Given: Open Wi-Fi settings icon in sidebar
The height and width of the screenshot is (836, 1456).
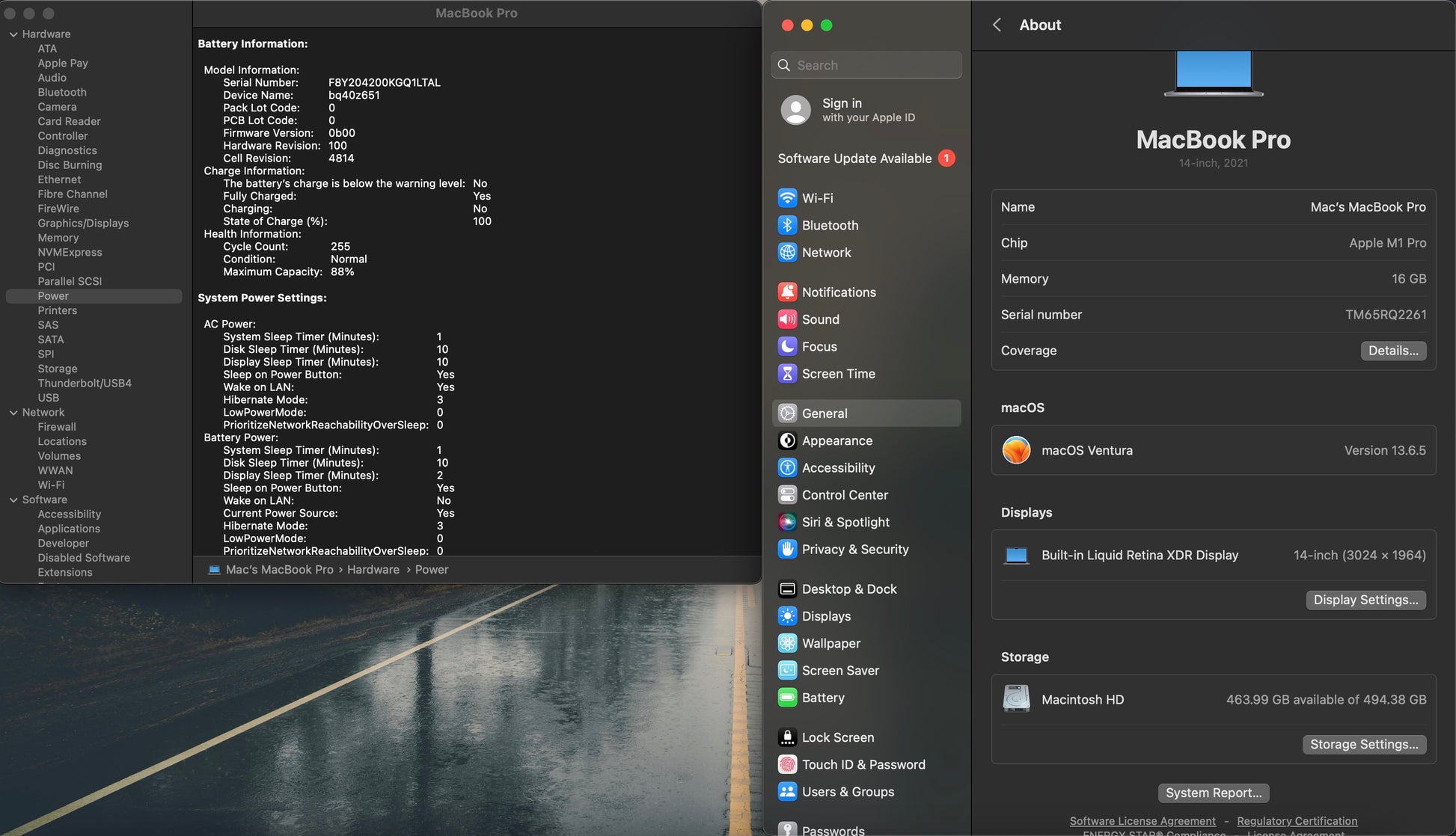Looking at the screenshot, I should pyautogui.click(x=787, y=198).
